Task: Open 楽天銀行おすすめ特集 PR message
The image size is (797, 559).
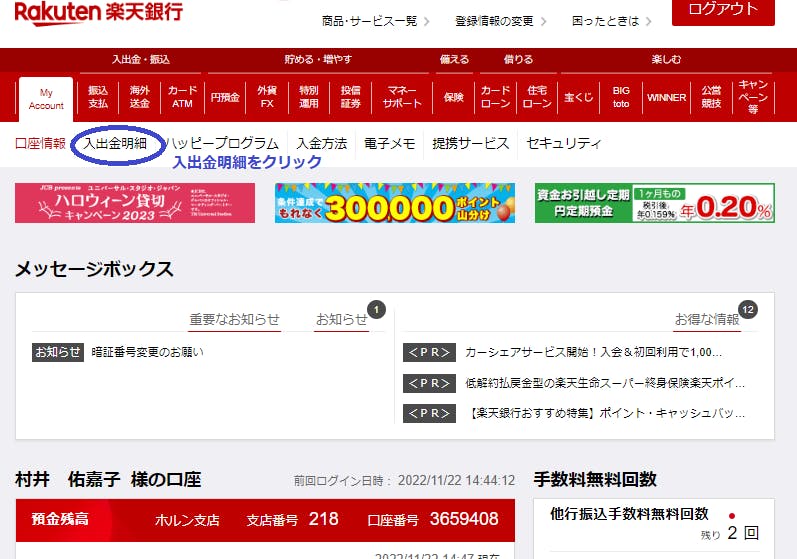Action: 605,413
